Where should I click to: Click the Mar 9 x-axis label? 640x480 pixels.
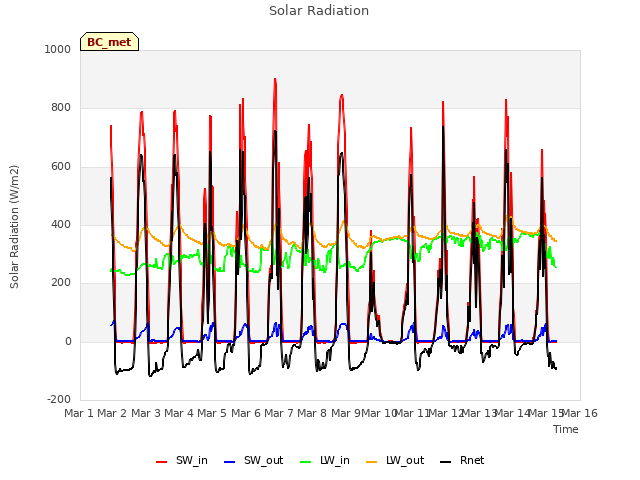pos(346,413)
